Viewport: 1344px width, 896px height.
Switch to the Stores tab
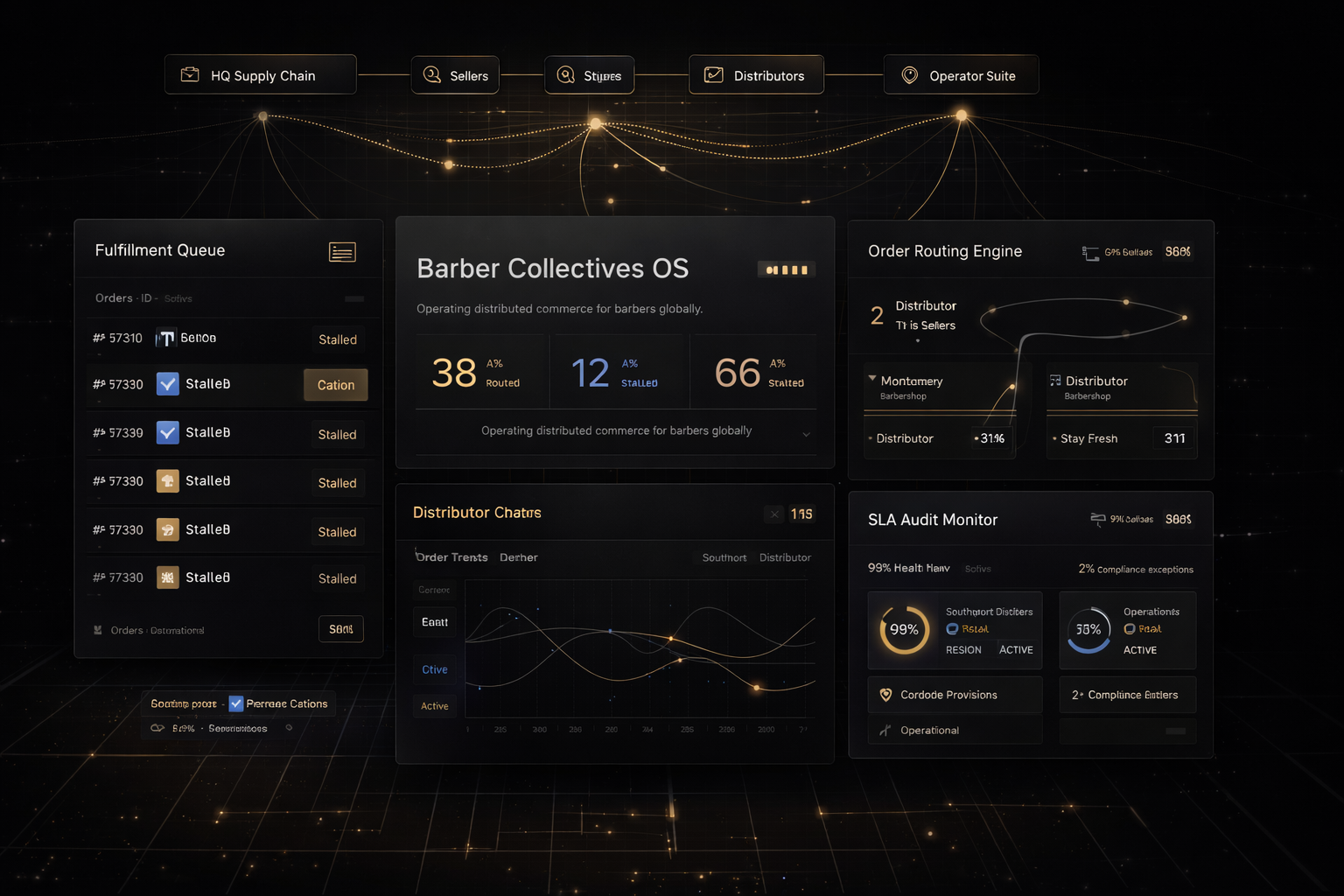pos(589,74)
